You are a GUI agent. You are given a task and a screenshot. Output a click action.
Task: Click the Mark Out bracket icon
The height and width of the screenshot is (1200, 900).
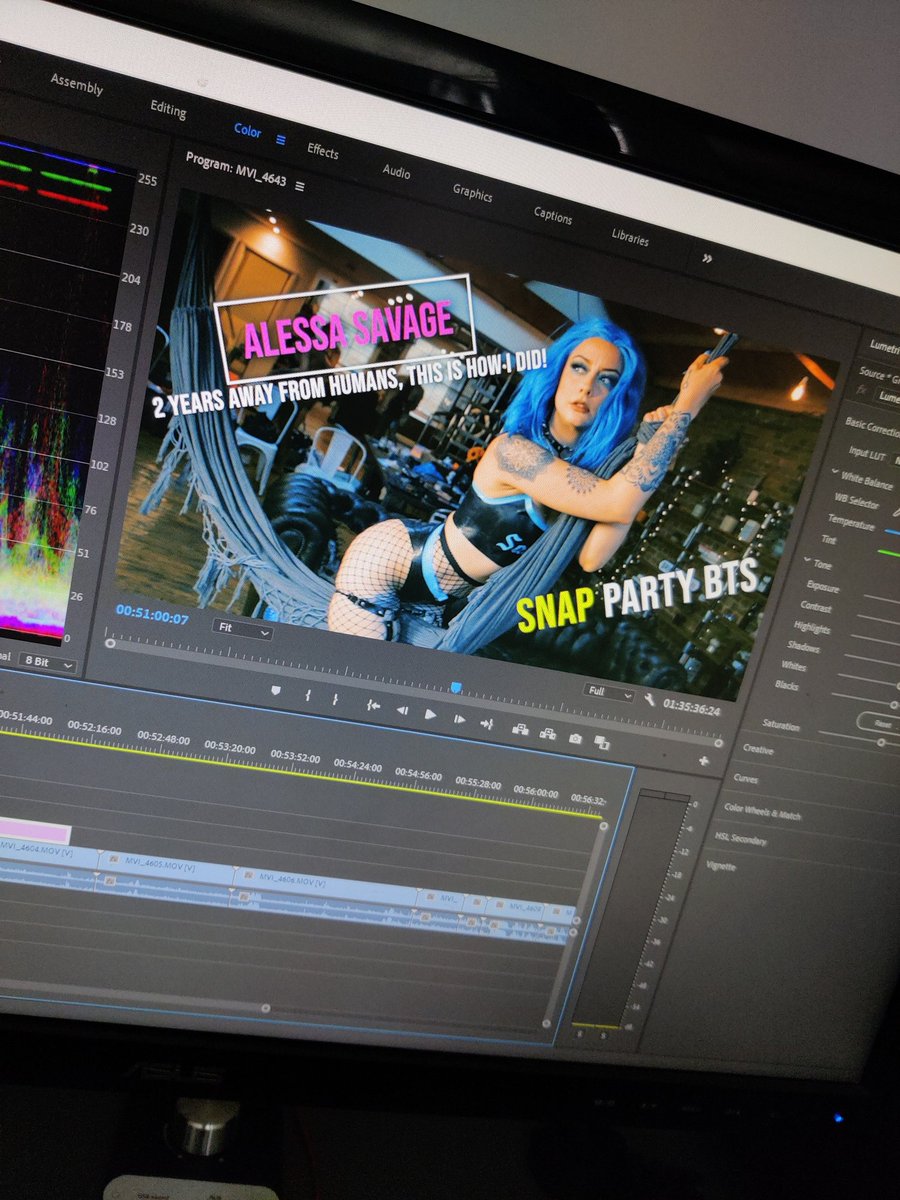pos(336,699)
